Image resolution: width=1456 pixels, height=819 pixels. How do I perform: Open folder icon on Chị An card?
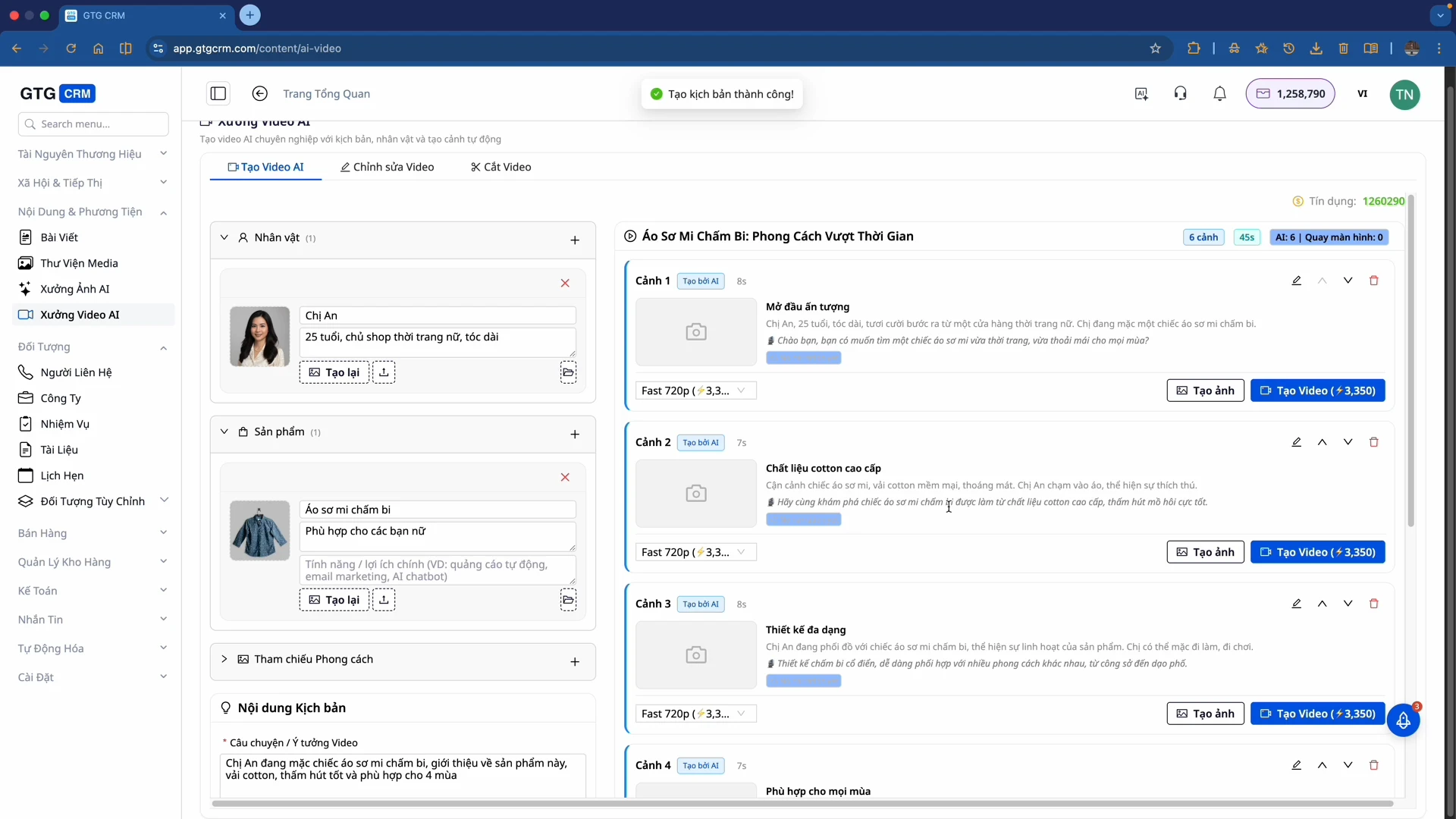tap(568, 372)
